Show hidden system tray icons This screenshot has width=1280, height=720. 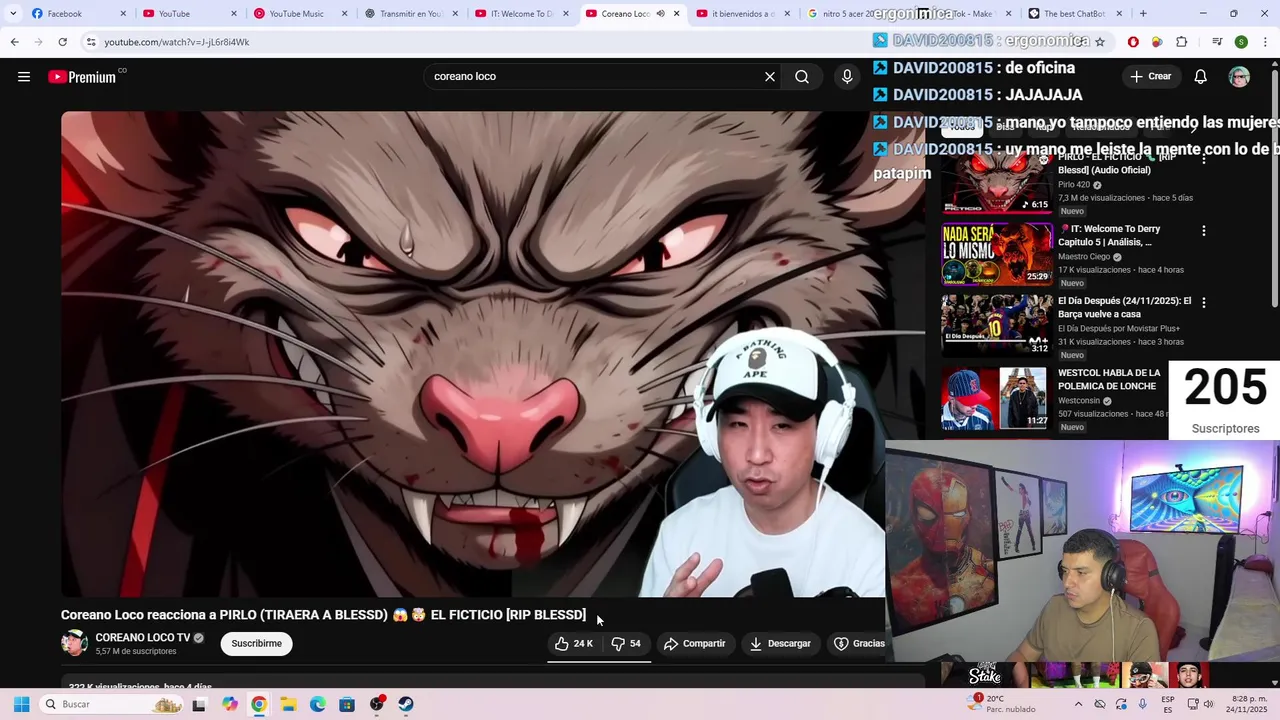(1078, 704)
